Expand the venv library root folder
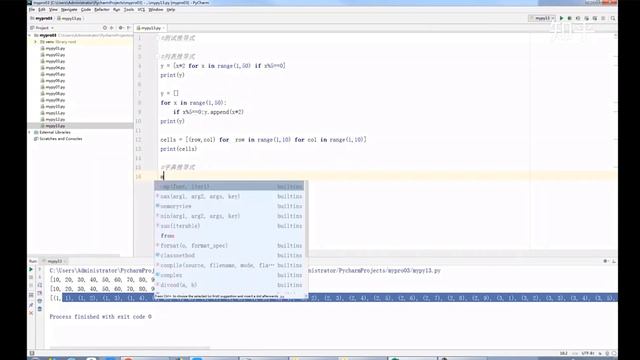Viewport: 640px width, 360px height. 36,42
